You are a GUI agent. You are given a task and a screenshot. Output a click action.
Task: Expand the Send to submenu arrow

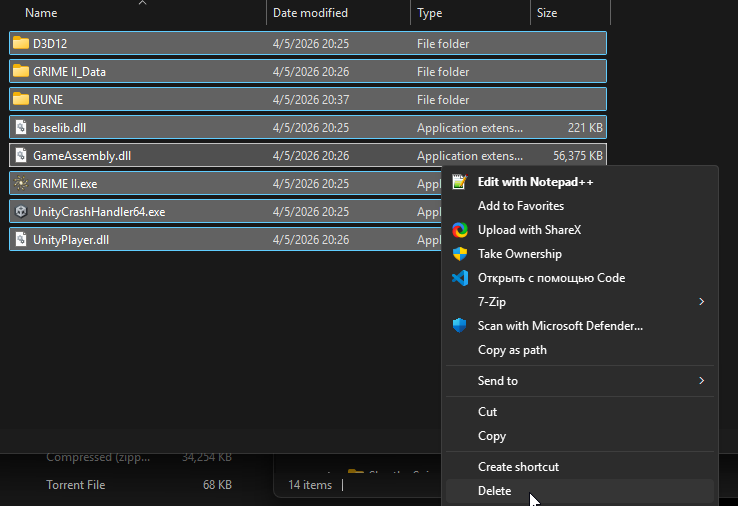(701, 381)
